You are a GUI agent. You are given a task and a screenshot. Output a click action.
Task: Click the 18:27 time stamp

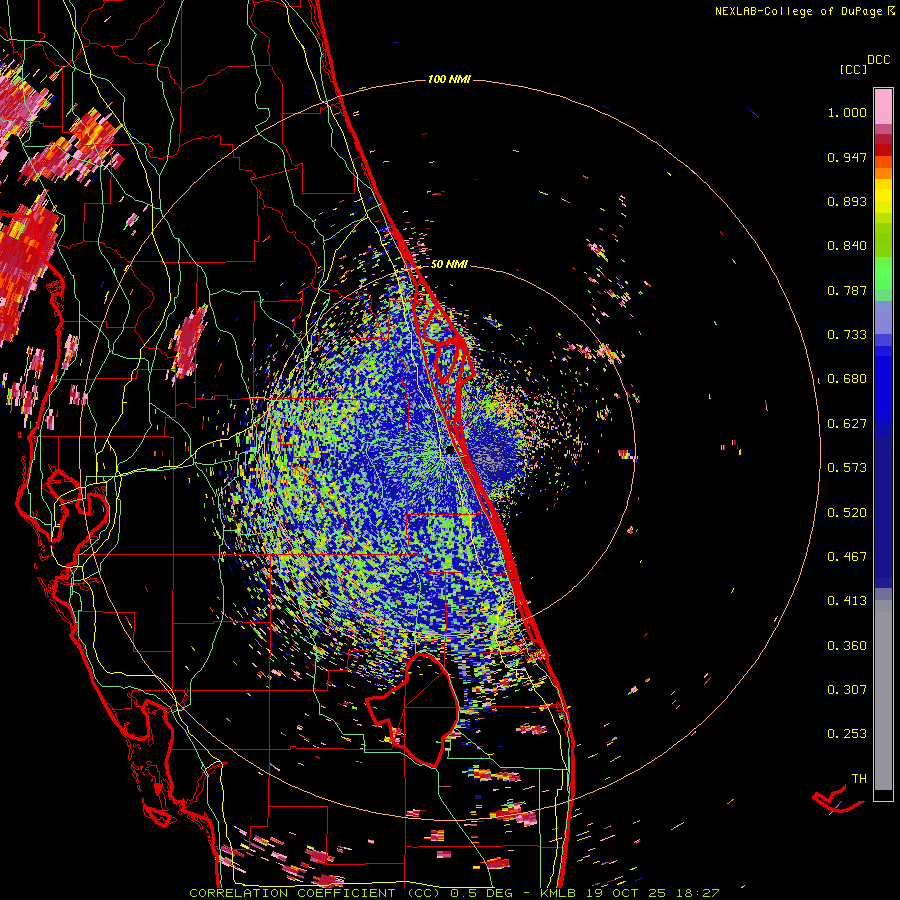698,893
